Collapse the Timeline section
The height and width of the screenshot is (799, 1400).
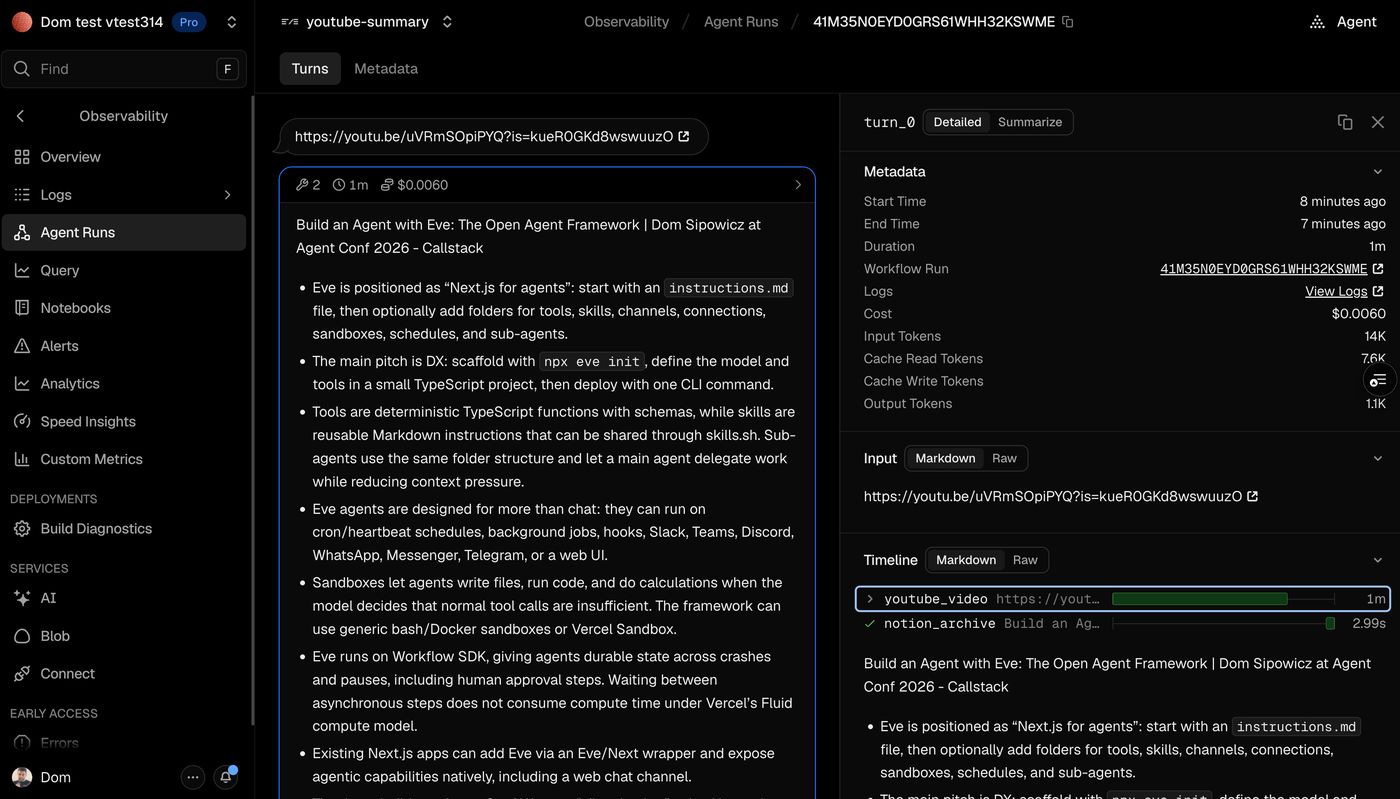(1378, 560)
